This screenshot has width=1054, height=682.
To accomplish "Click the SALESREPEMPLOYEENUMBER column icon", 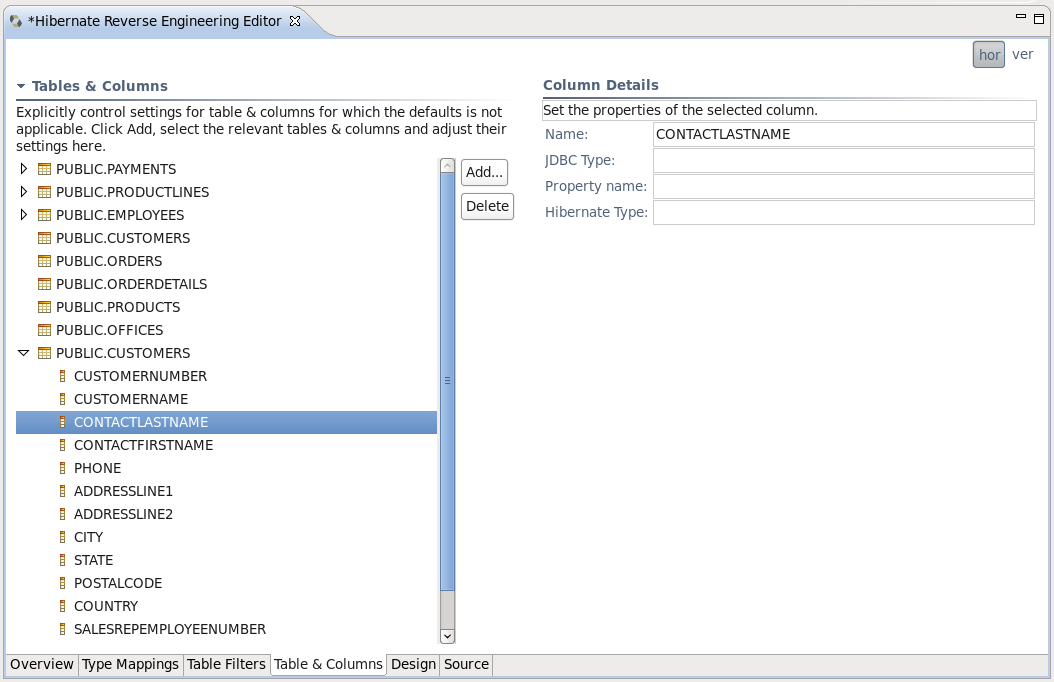I will click(62, 629).
